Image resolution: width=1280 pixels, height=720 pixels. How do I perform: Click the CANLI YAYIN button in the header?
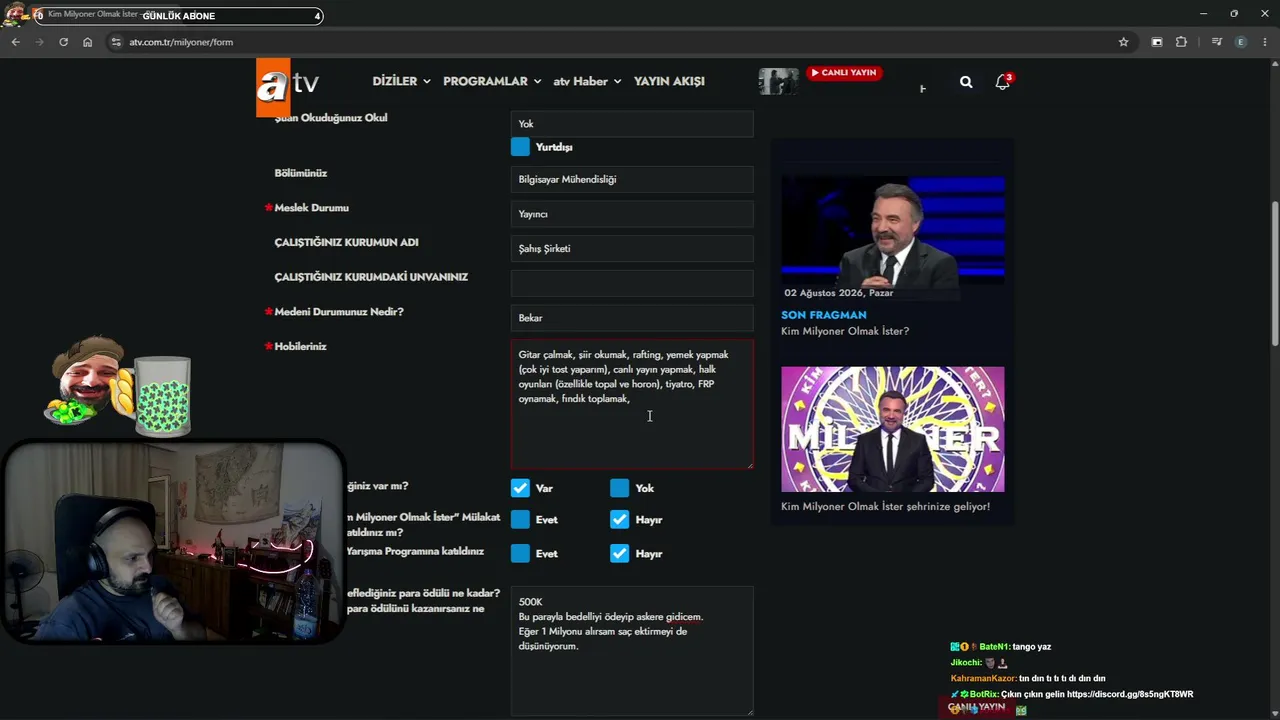click(844, 73)
